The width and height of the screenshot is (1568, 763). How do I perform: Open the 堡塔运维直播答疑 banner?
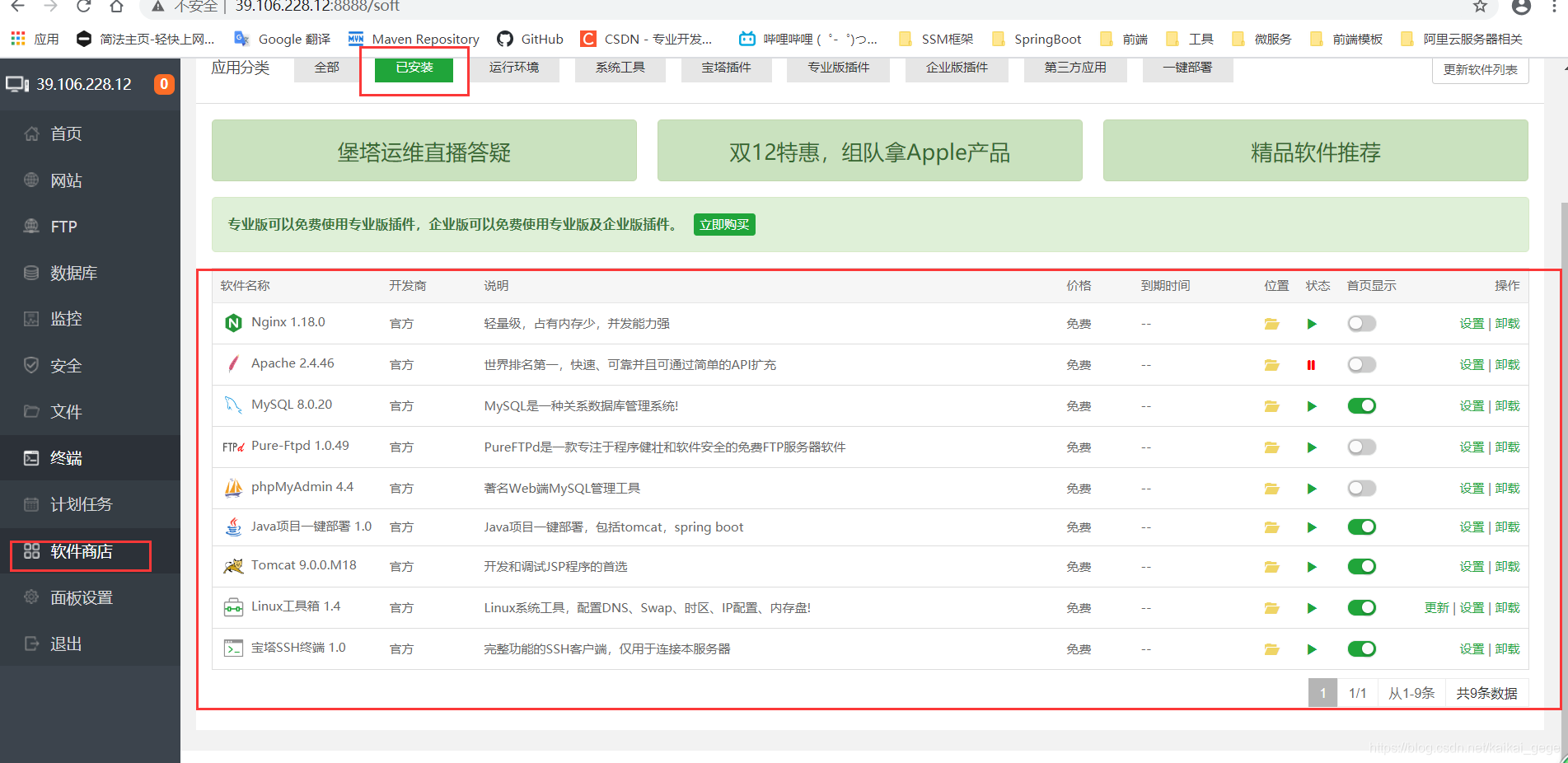pyautogui.click(x=424, y=151)
